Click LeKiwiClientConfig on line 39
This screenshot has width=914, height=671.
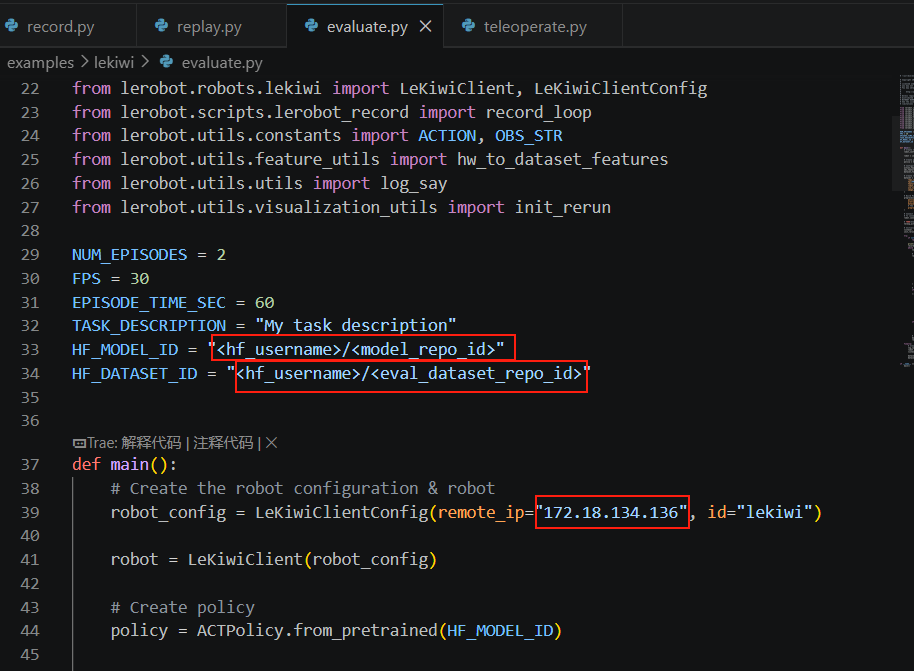[x=342, y=512]
